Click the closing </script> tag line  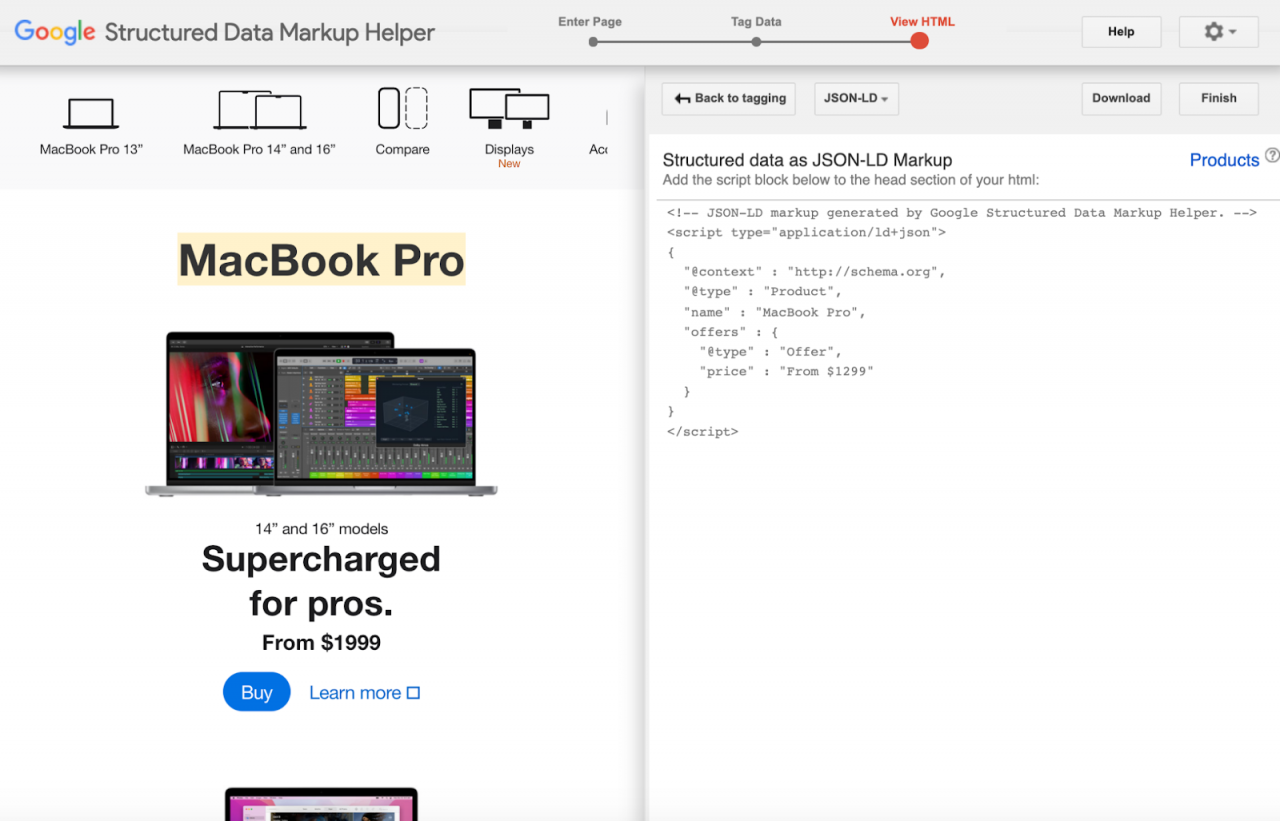703,432
